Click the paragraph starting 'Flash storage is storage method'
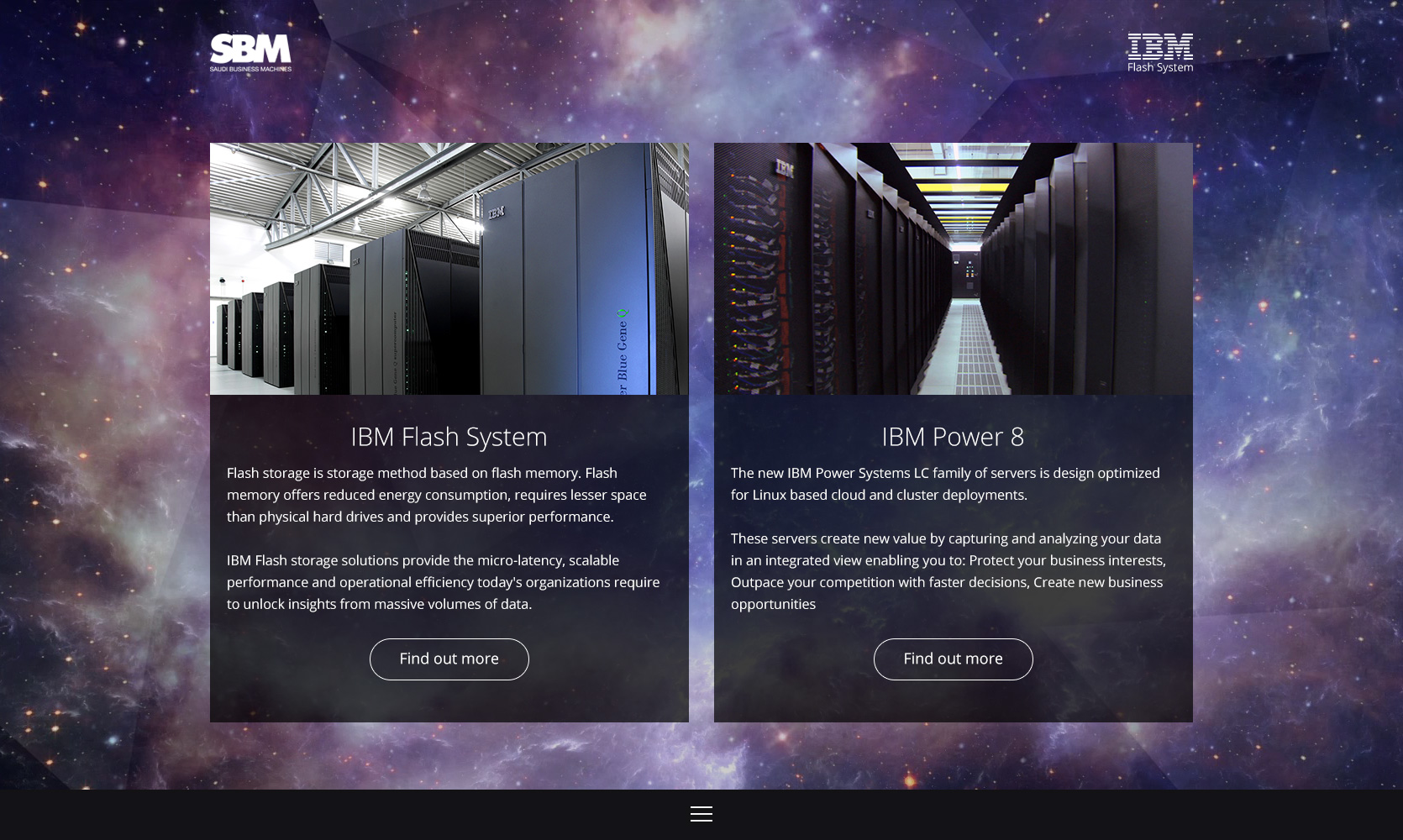Viewport: 1403px width, 840px height. tap(438, 495)
